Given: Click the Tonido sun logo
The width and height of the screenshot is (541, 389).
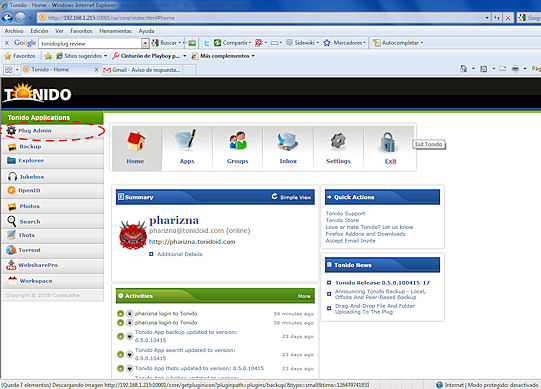Looking at the screenshot, I should point(37,94).
